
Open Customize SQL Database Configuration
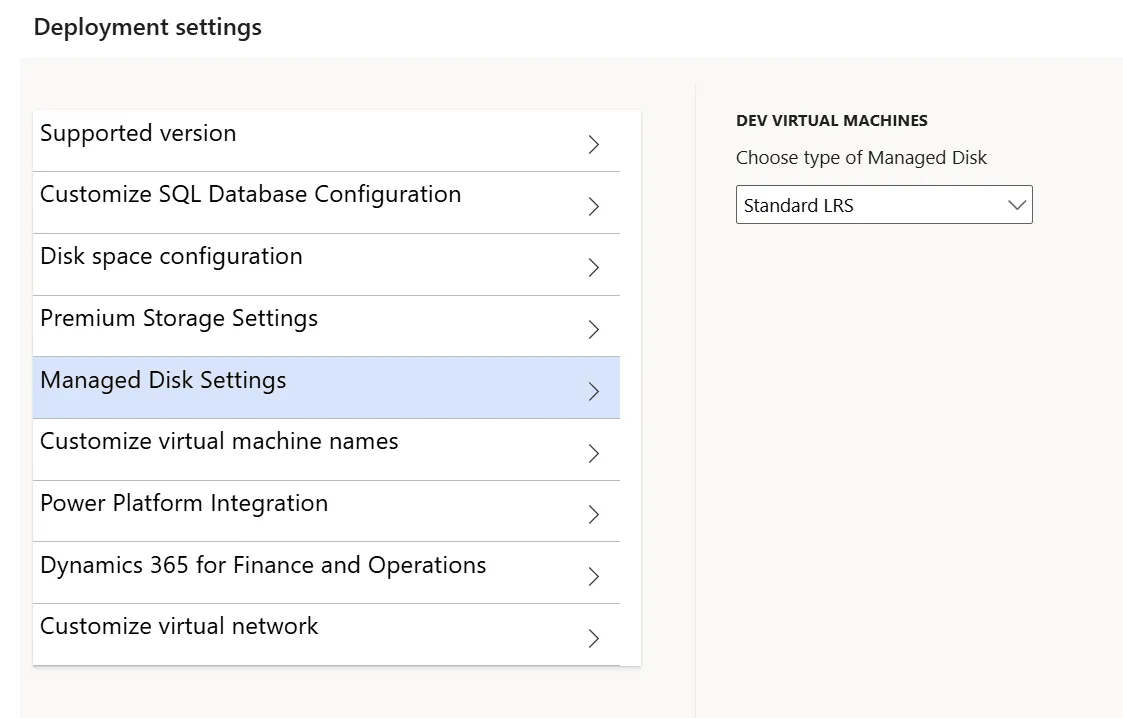coord(326,203)
